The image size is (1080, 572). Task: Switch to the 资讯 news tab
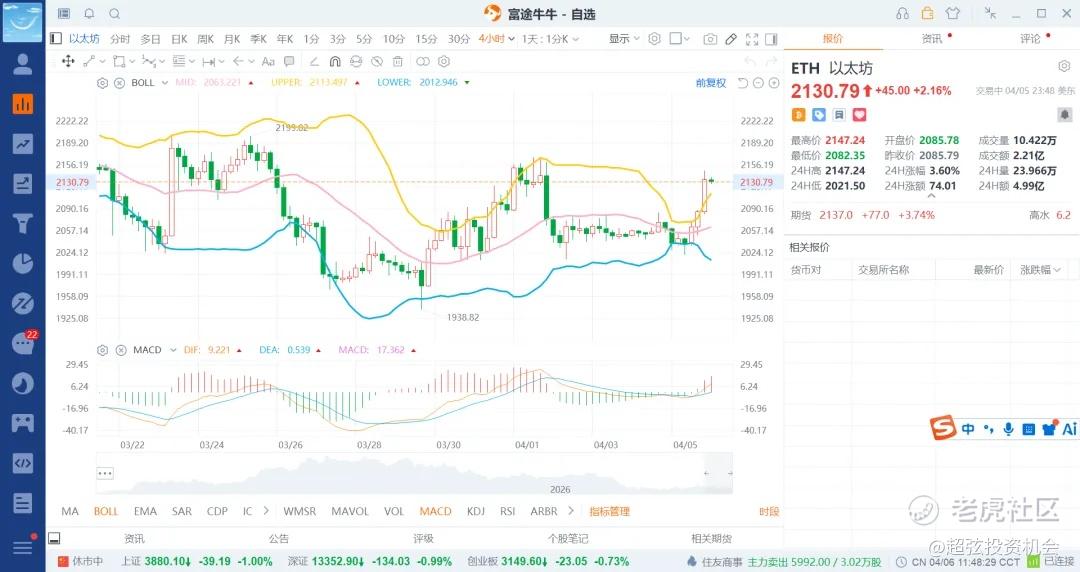click(x=932, y=39)
